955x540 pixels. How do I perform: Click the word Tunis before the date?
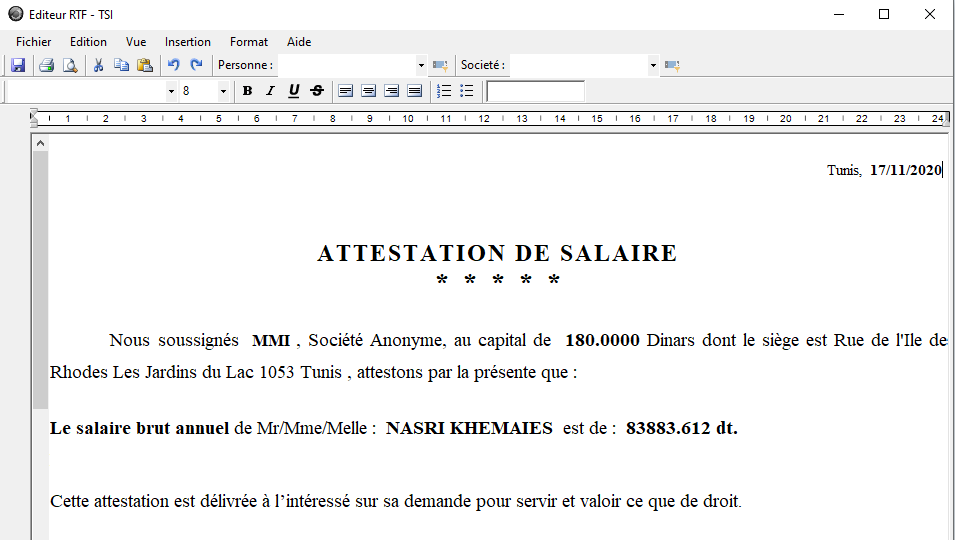coord(844,170)
